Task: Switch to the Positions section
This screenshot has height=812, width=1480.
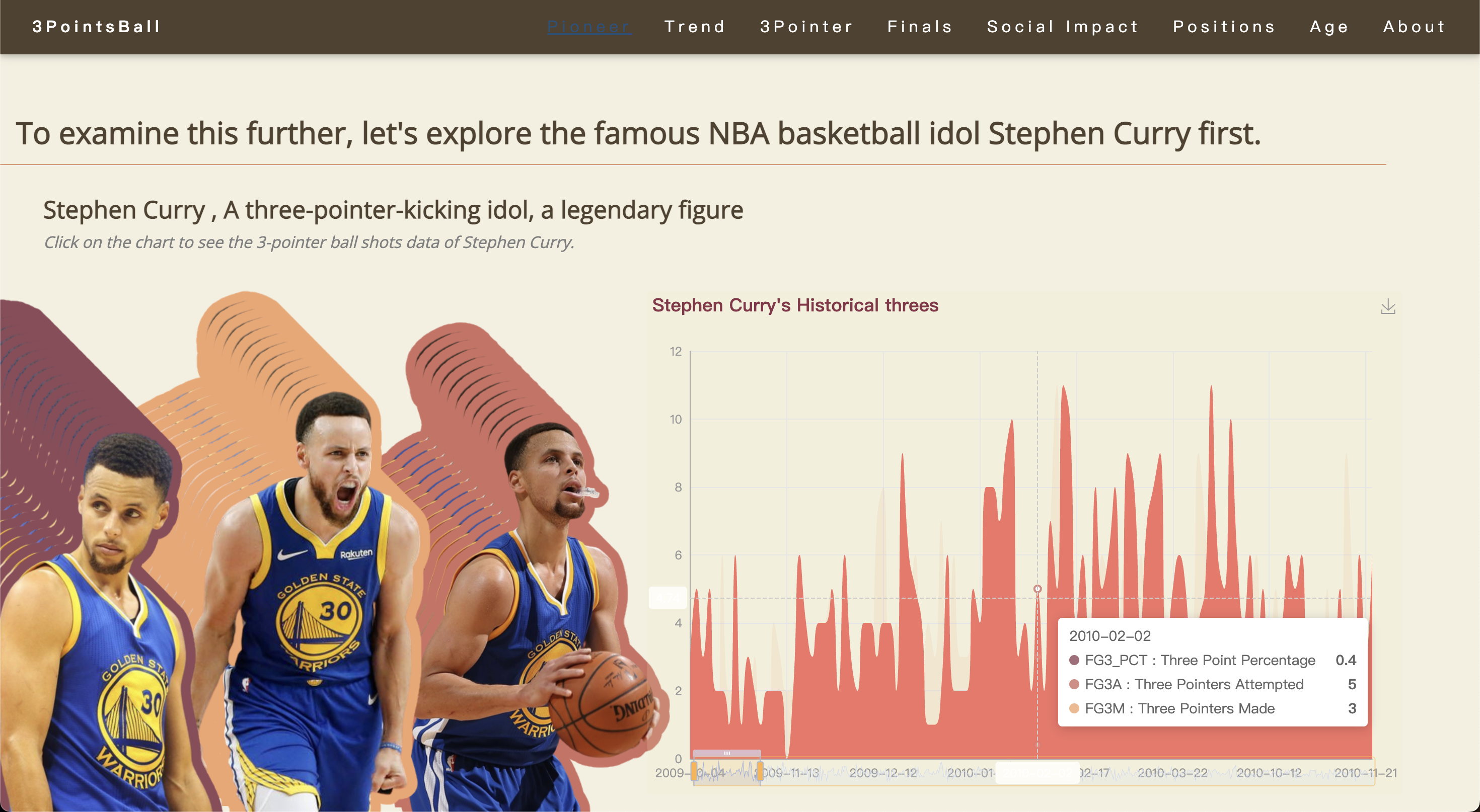Action: [x=1224, y=27]
